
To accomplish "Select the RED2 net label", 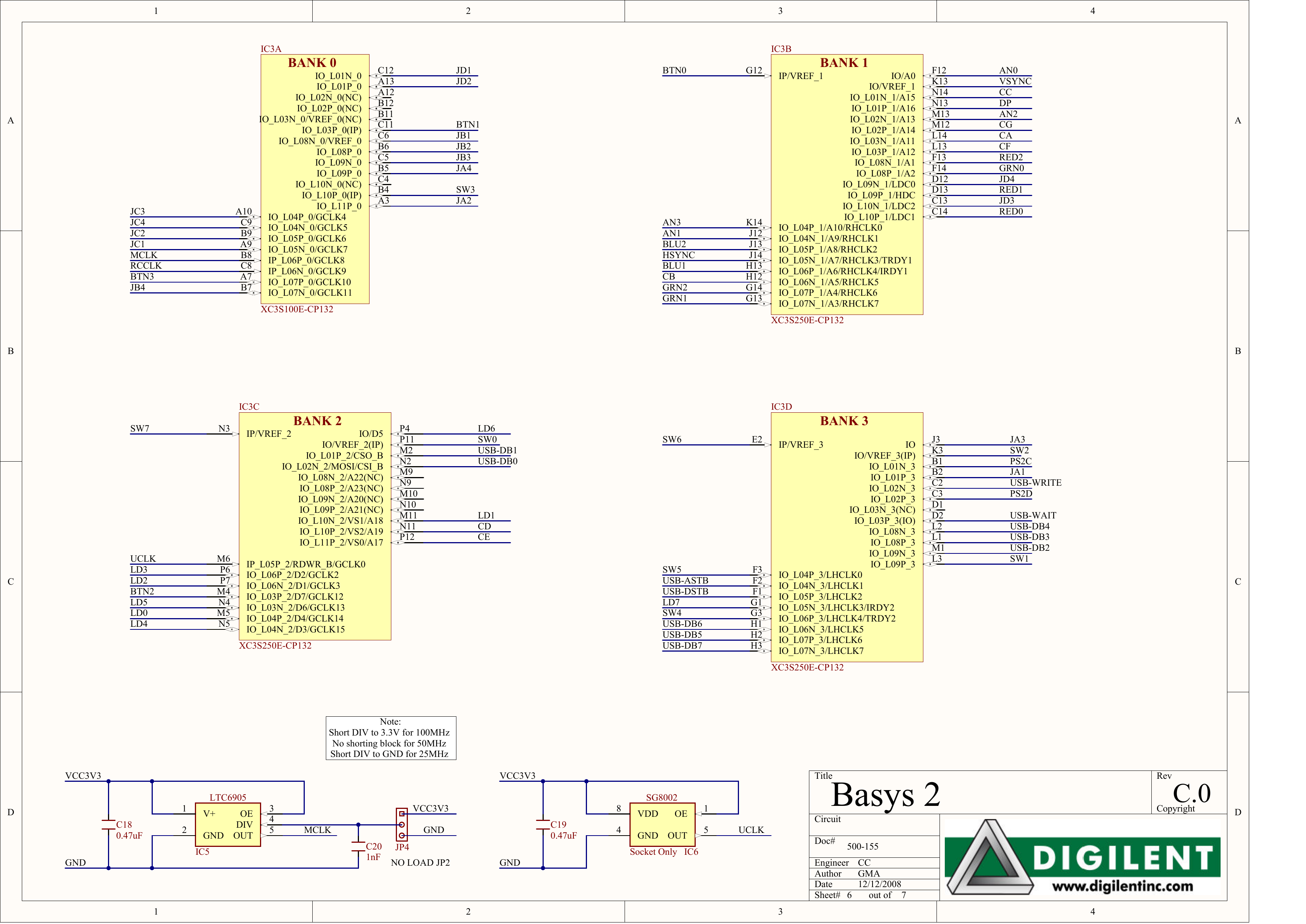I will (x=1011, y=157).
